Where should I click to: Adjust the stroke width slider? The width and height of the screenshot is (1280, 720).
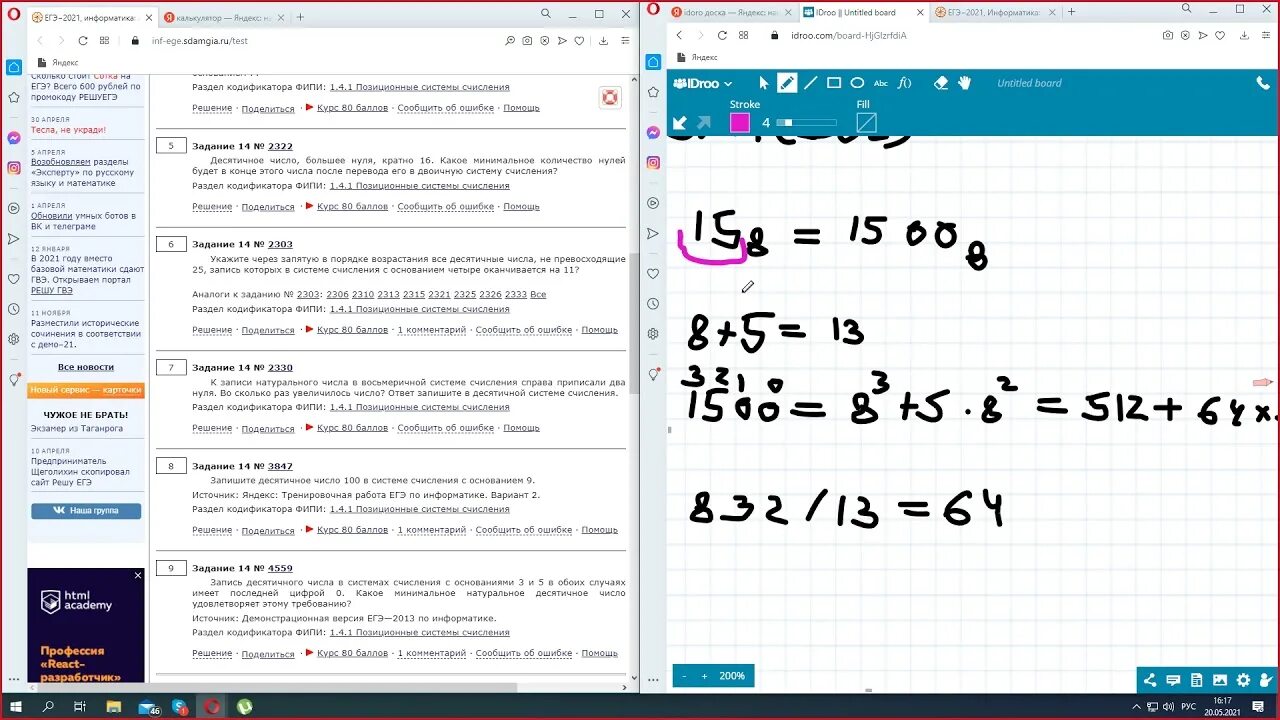pyautogui.click(x=806, y=123)
